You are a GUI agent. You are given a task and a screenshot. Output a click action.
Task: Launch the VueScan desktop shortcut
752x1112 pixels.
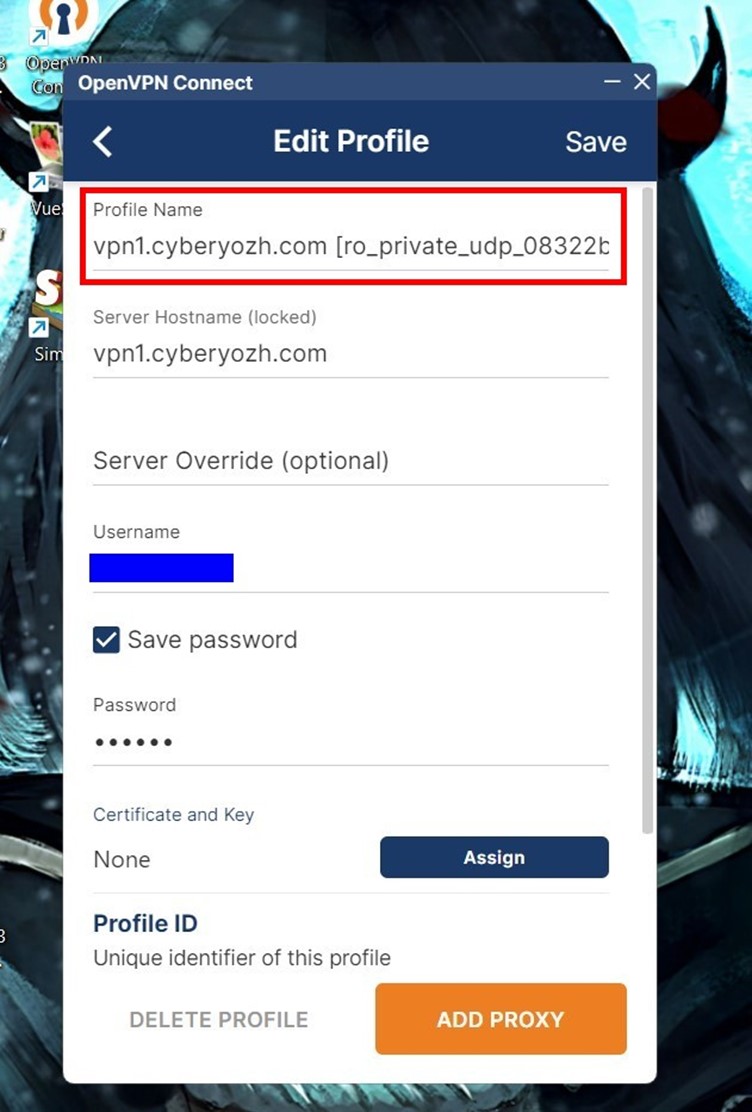coord(44,143)
